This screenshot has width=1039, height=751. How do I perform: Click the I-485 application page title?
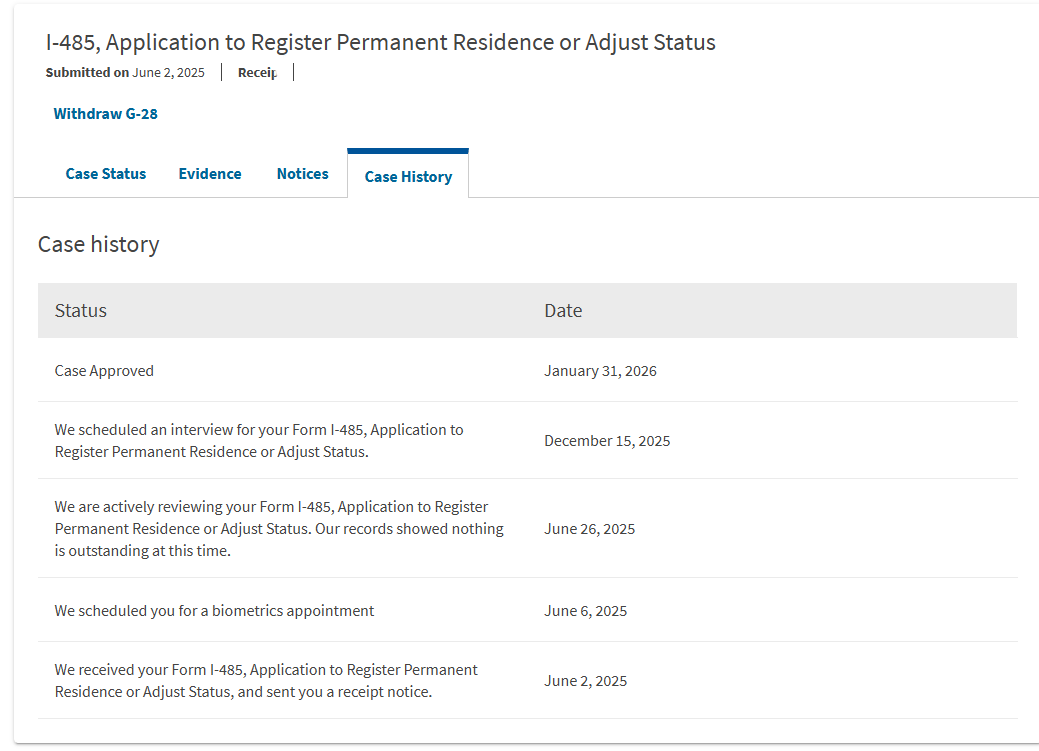380,42
